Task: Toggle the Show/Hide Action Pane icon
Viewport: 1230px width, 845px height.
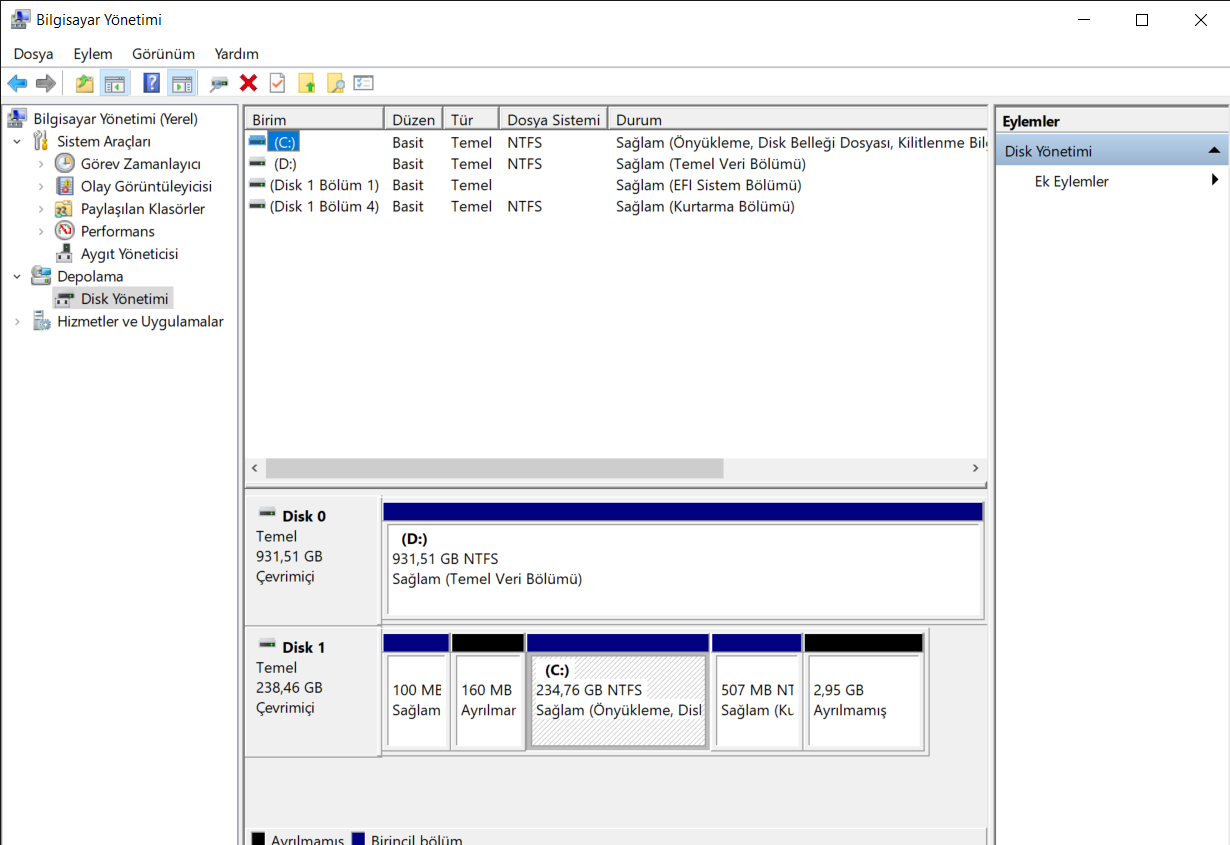Action: pos(181,83)
